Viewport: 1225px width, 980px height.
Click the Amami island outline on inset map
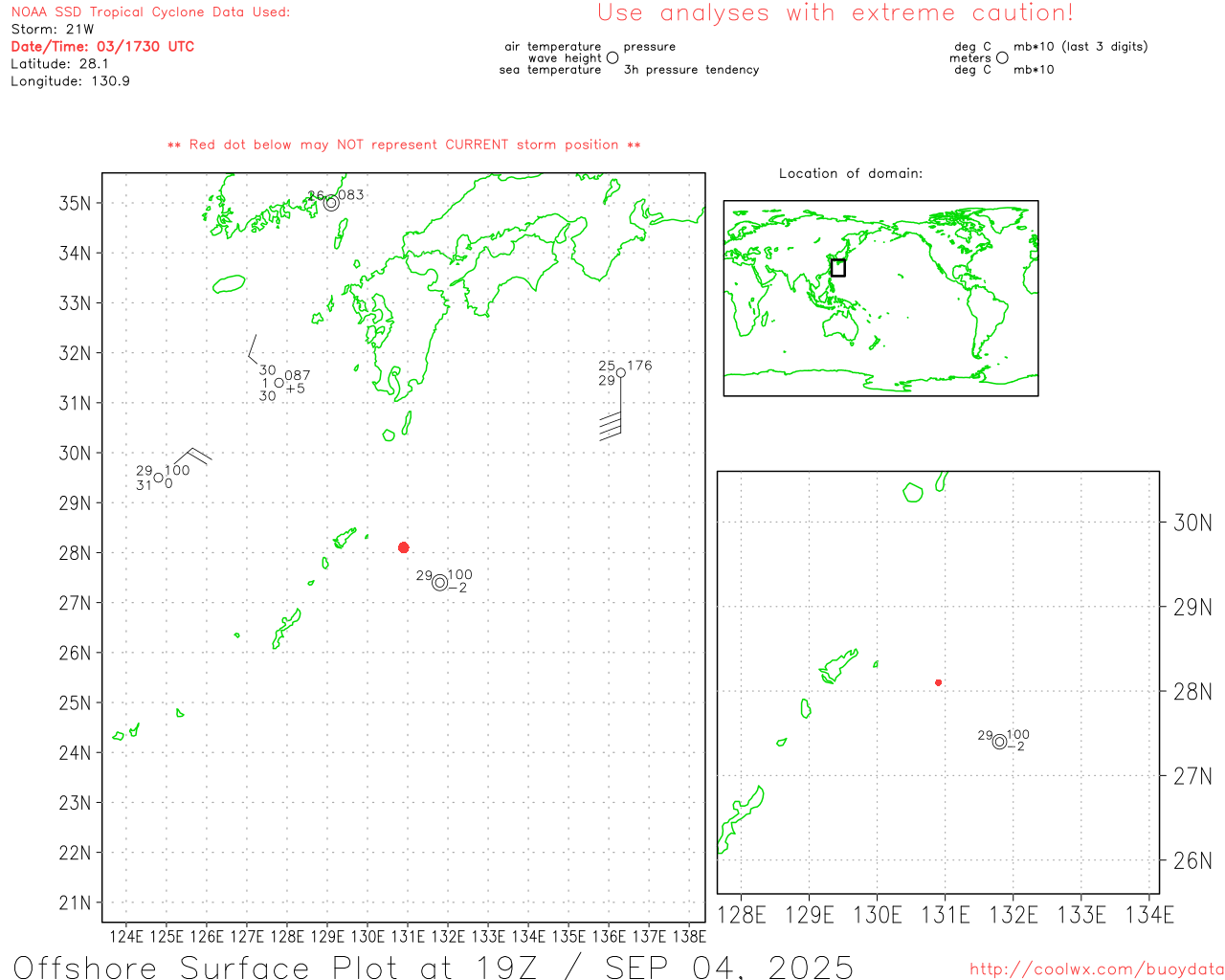[839, 666]
